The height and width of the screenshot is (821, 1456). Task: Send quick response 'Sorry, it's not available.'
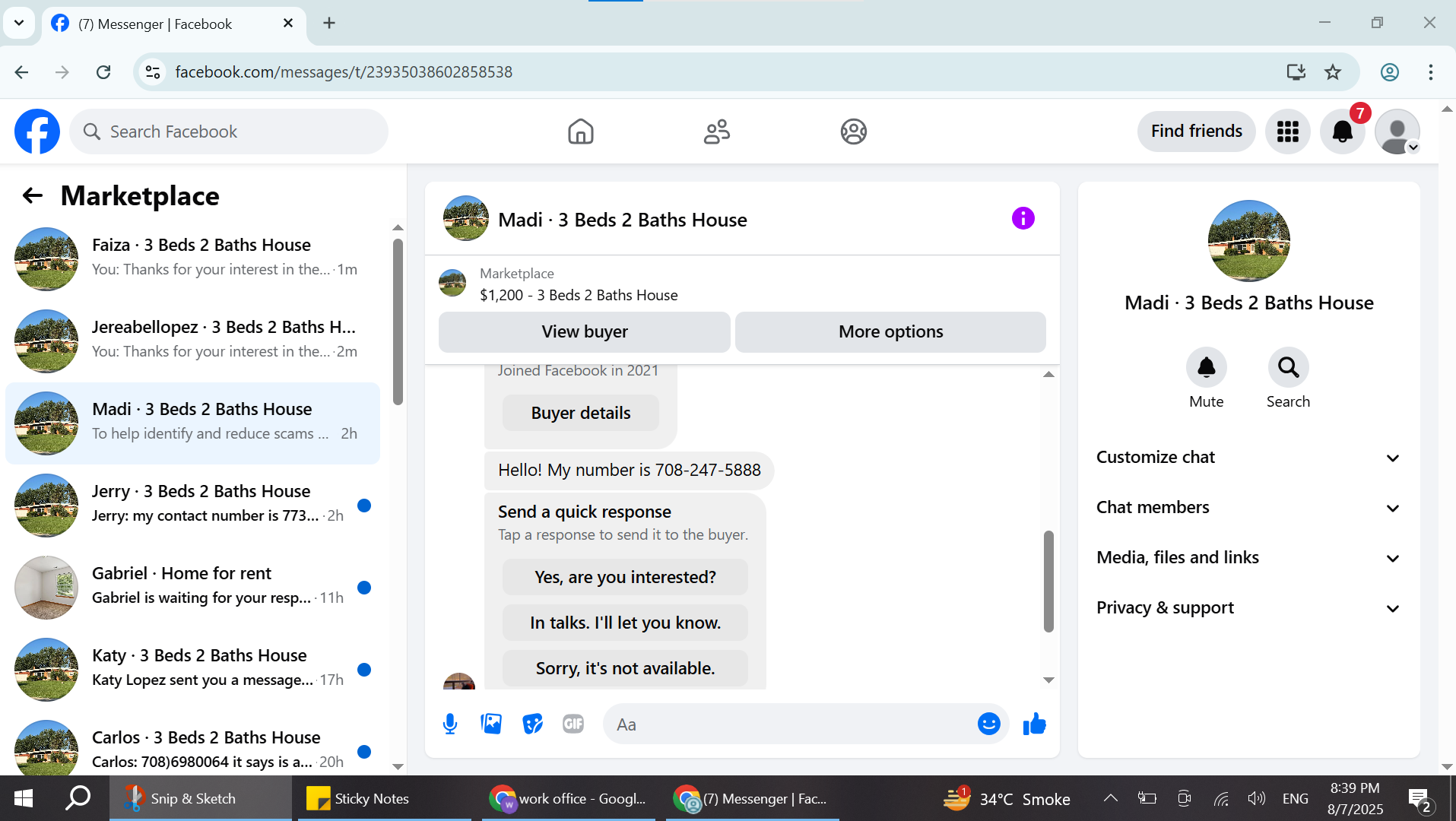625,668
